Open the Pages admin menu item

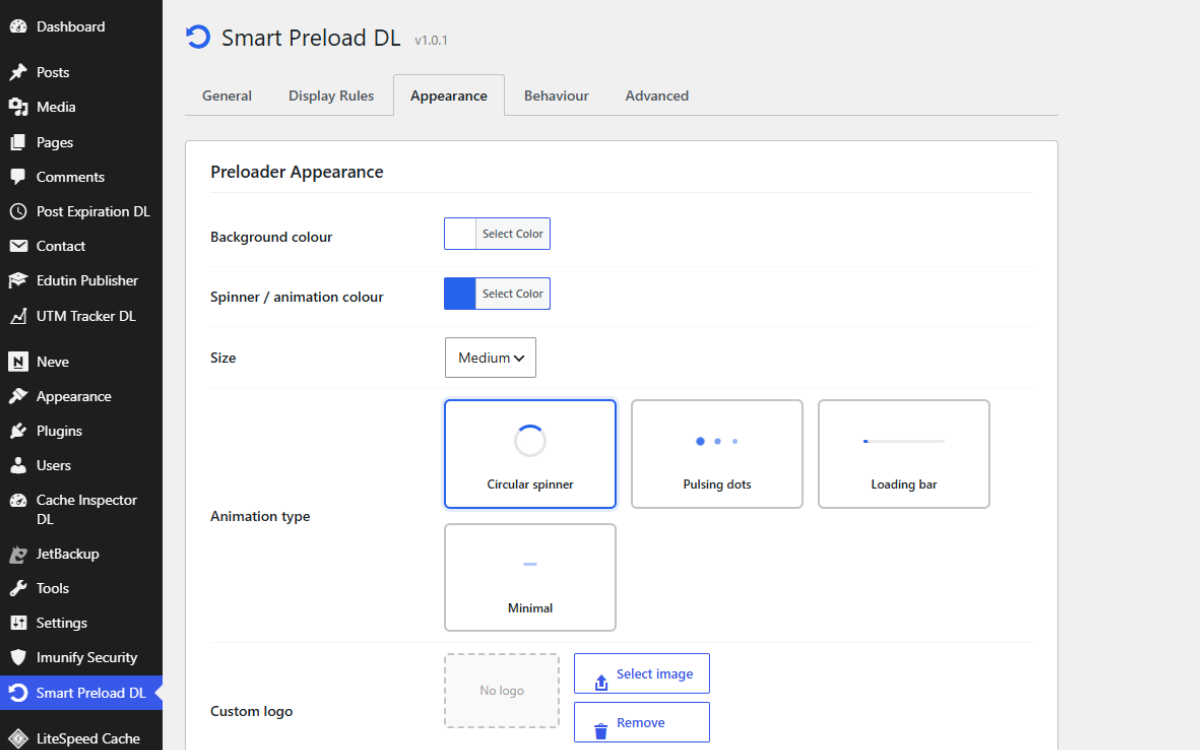(x=81, y=142)
